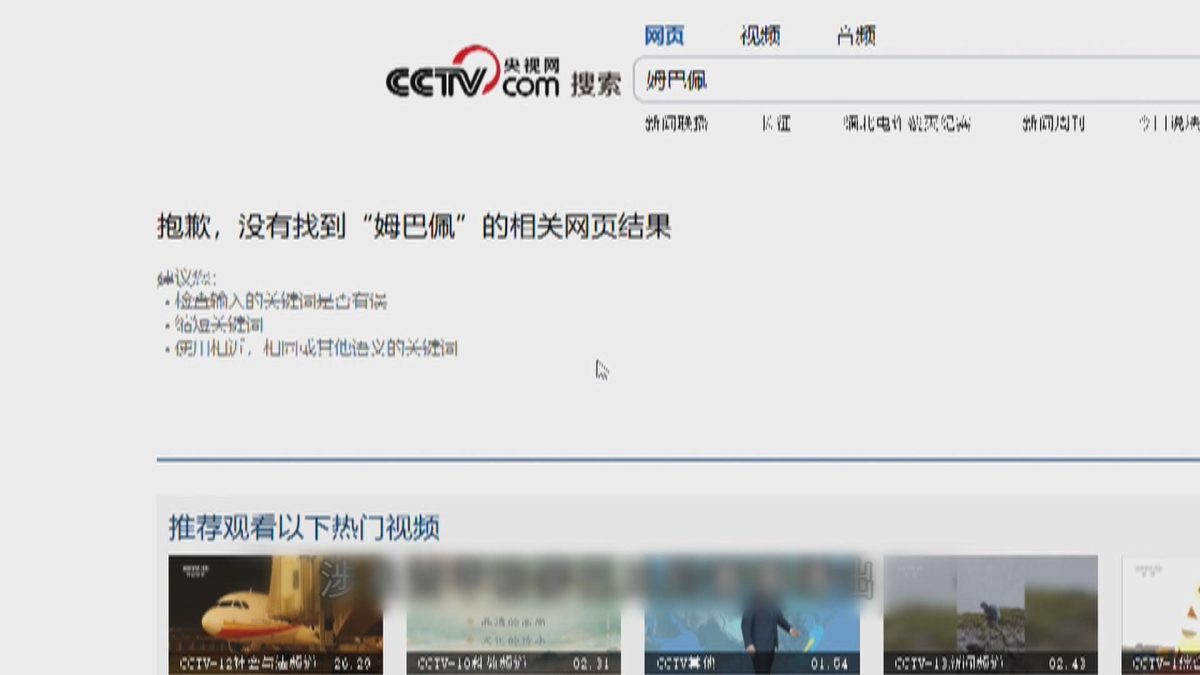Open the third search tab beside 视频

856,36
